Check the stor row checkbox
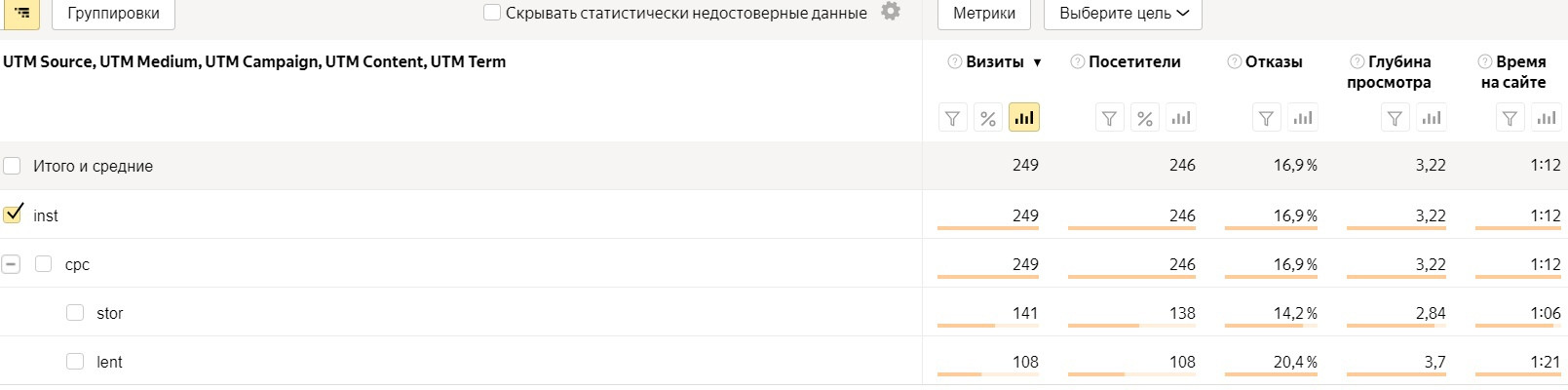This screenshot has height=390, width=1568. click(x=75, y=313)
